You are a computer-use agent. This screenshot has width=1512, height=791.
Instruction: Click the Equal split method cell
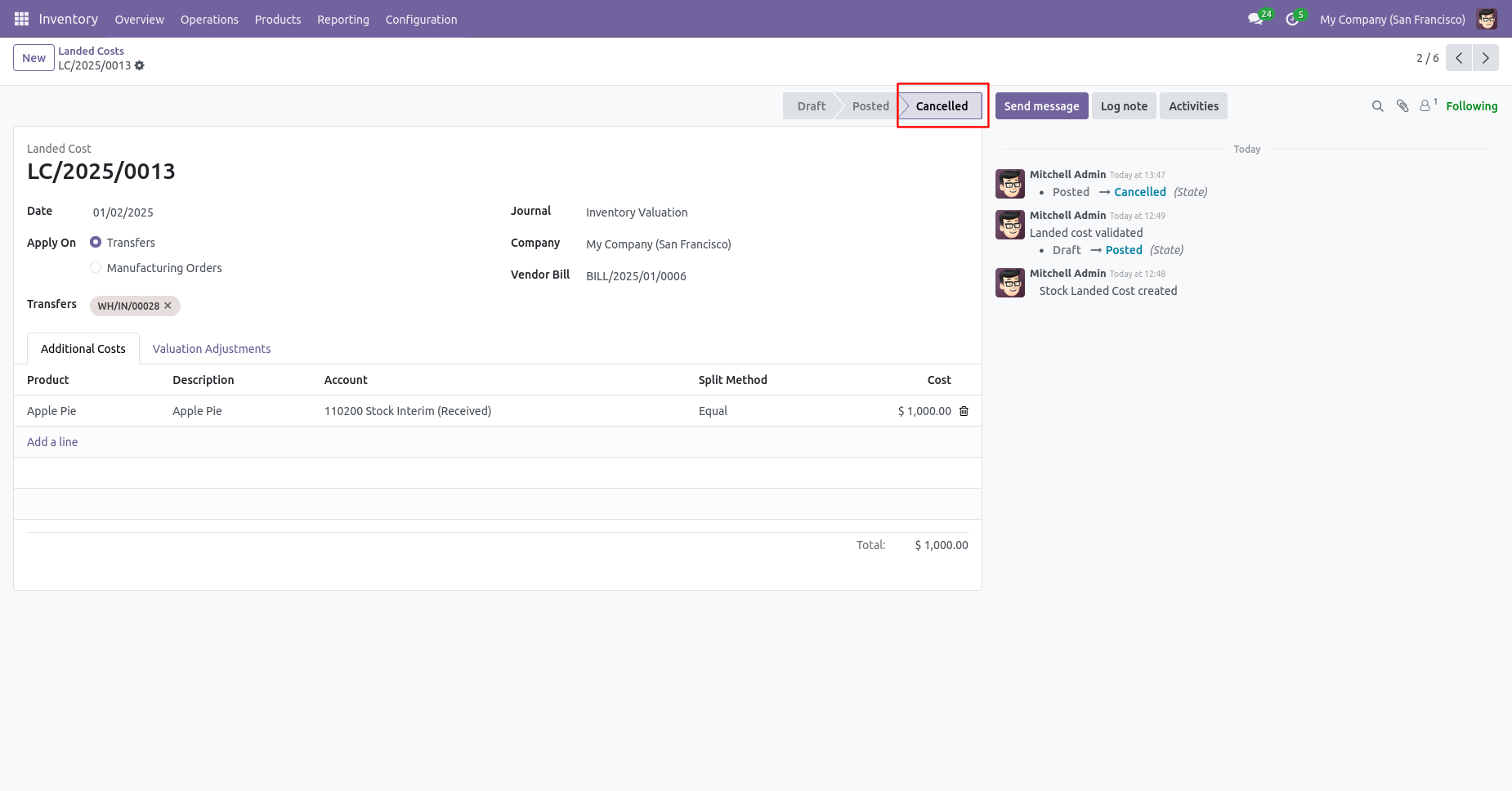click(x=713, y=411)
